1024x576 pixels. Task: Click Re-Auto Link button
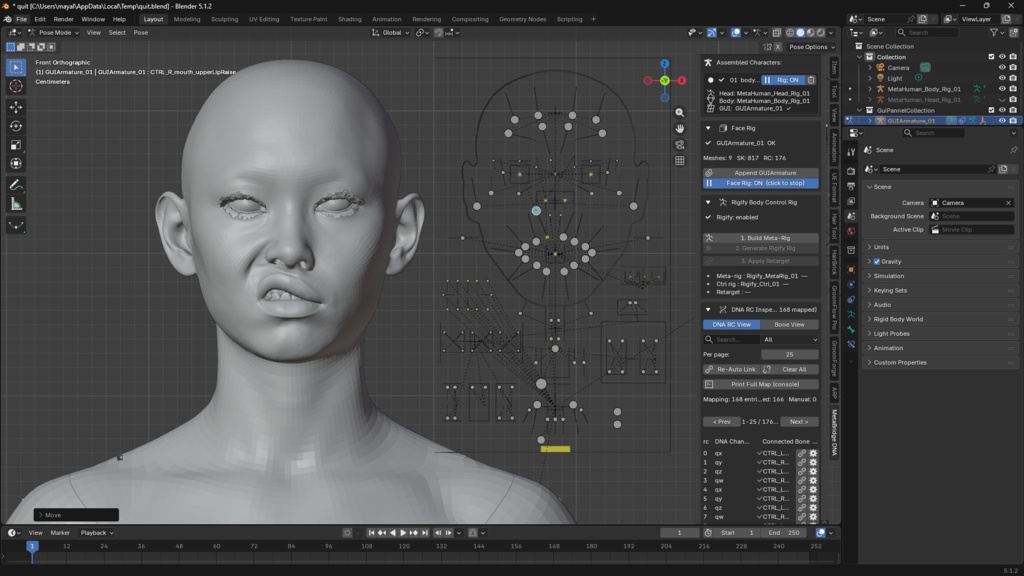(731, 370)
